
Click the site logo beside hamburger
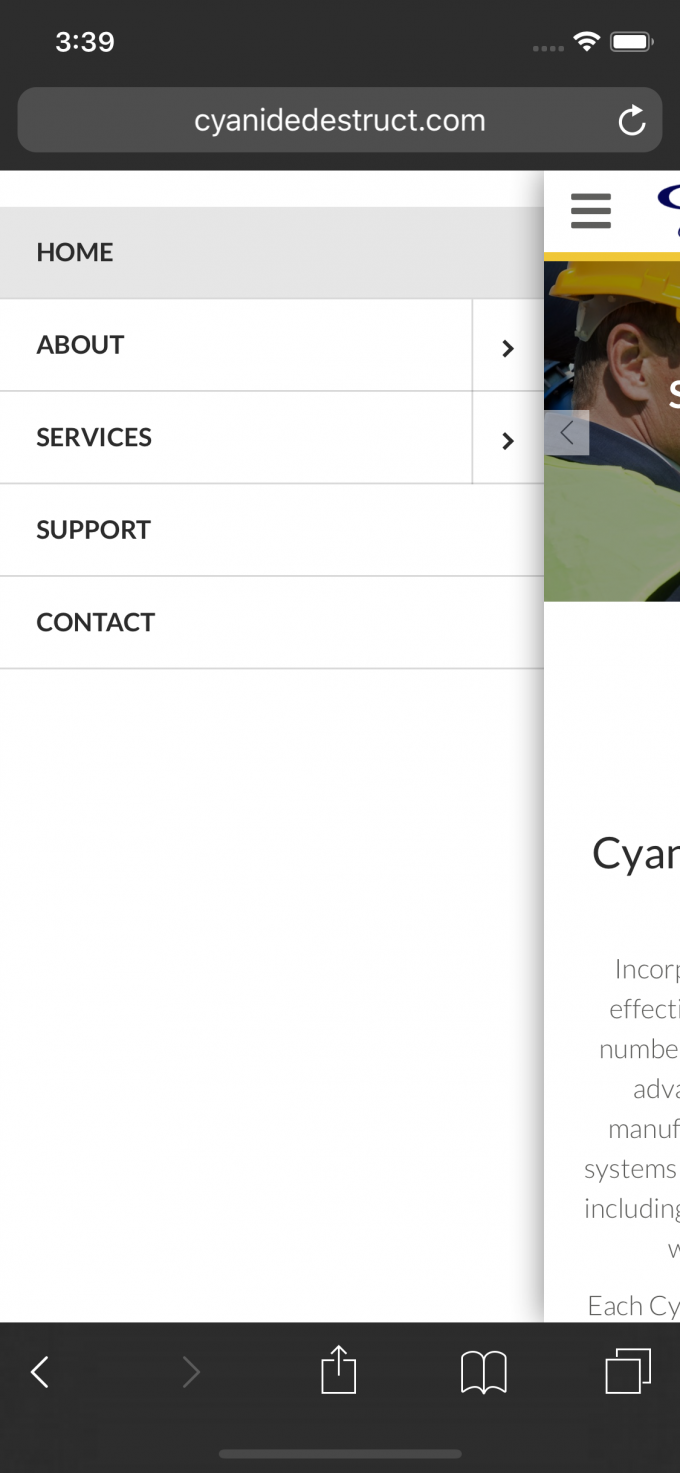tap(668, 211)
